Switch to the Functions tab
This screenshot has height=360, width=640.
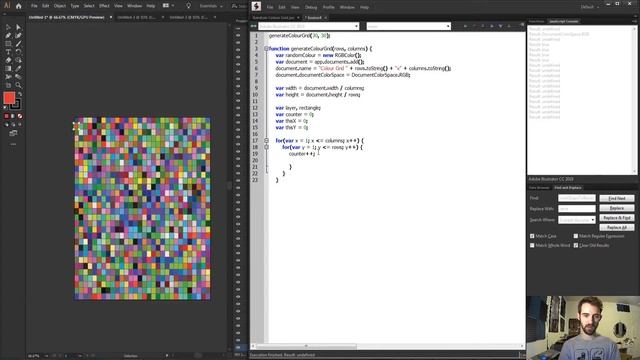[x=537, y=21]
